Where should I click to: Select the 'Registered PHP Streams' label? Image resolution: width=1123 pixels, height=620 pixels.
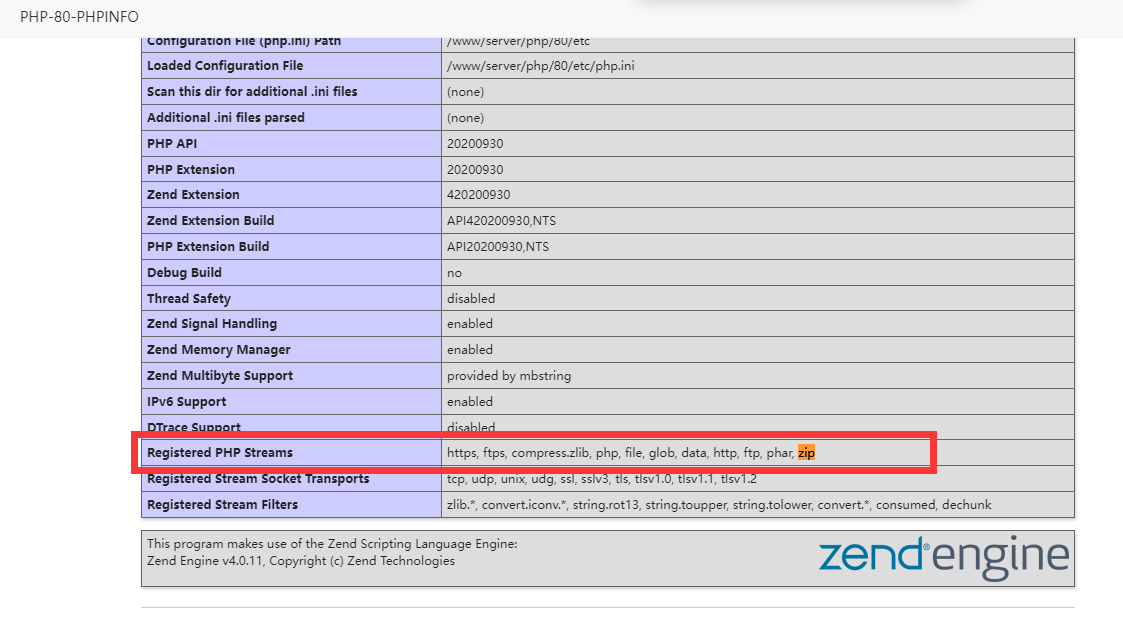[219, 452]
